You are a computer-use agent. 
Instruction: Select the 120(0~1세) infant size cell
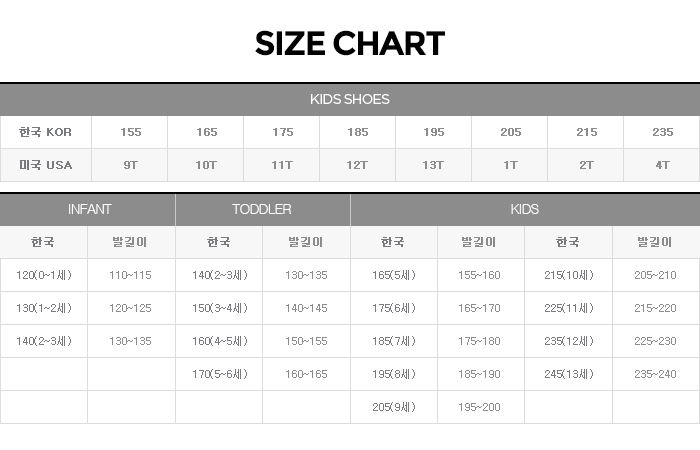click(x=44, y=275)
